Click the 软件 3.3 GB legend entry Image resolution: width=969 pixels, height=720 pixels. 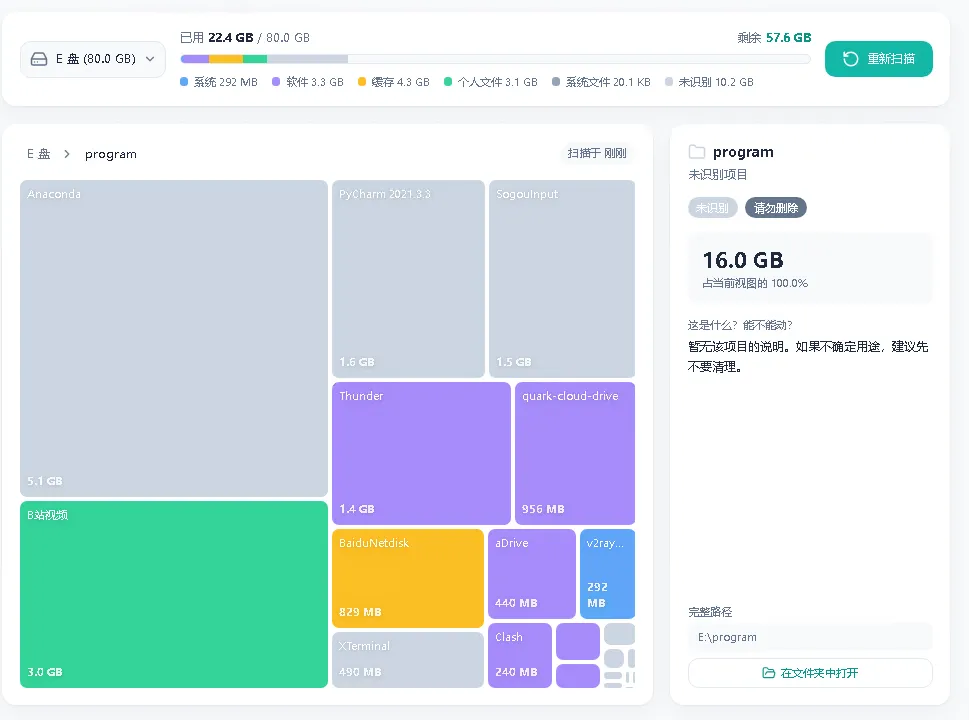[308, 82]
